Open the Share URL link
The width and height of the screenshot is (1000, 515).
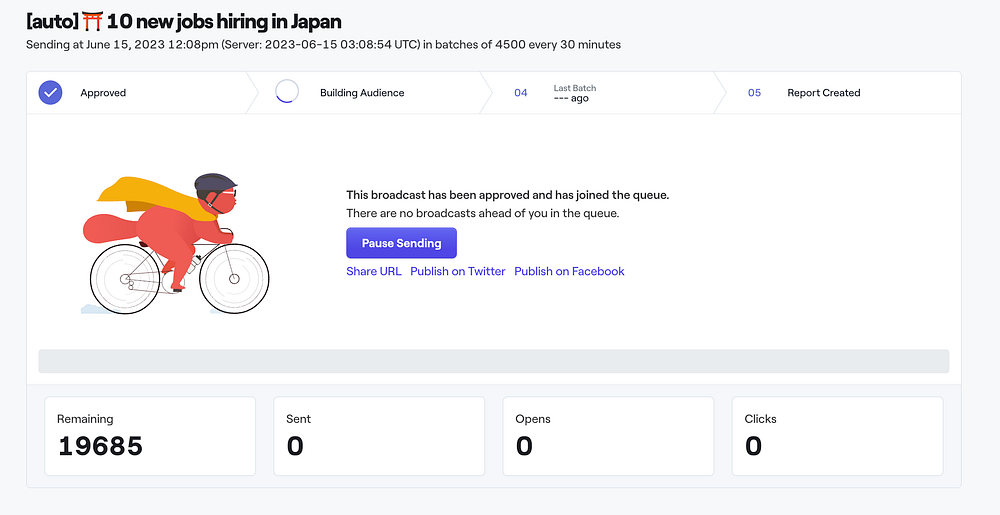[373, 271]
